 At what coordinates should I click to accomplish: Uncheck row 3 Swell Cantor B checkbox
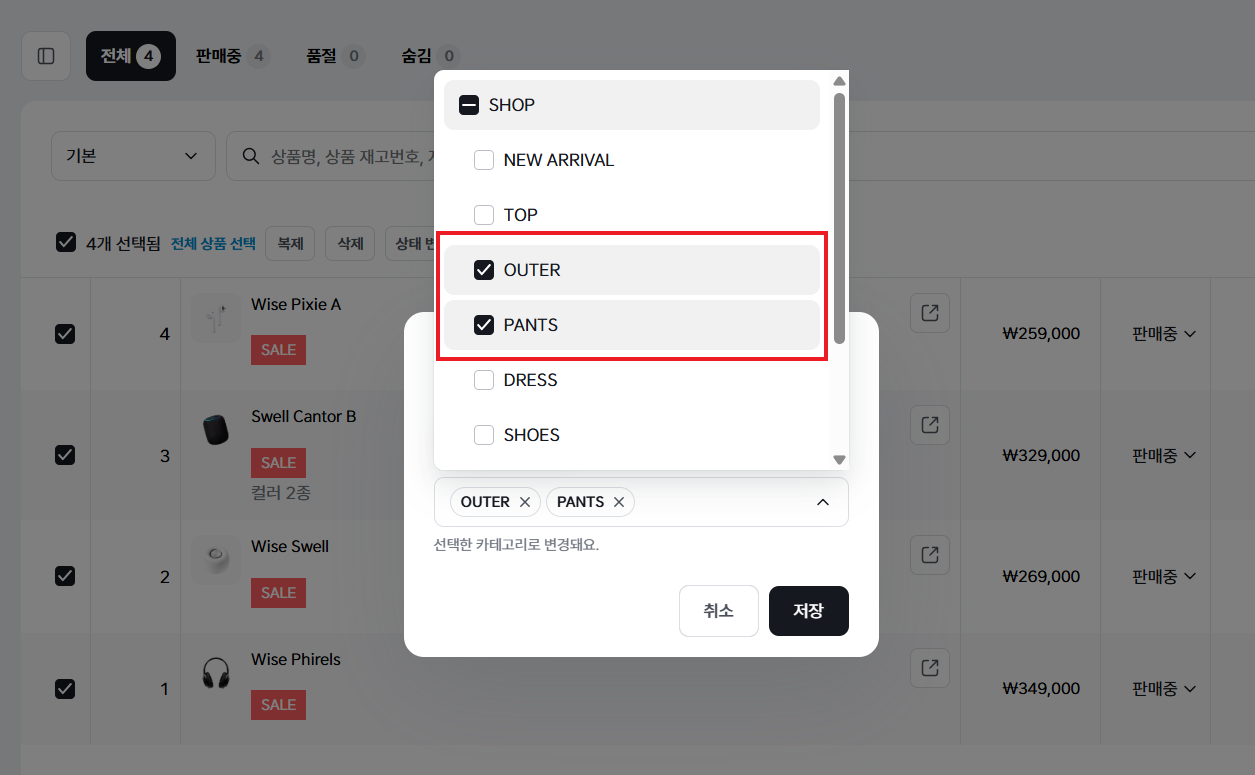point(65,455)
